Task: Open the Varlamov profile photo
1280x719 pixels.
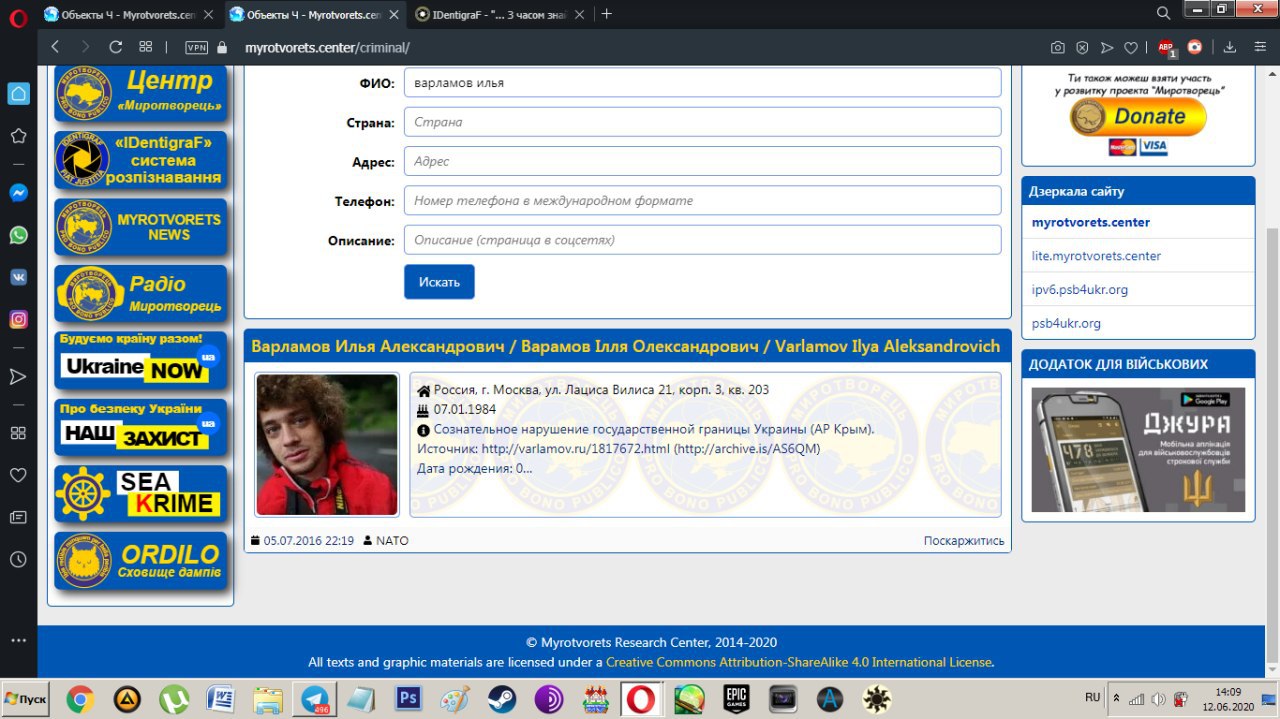Action: point(327,444)
